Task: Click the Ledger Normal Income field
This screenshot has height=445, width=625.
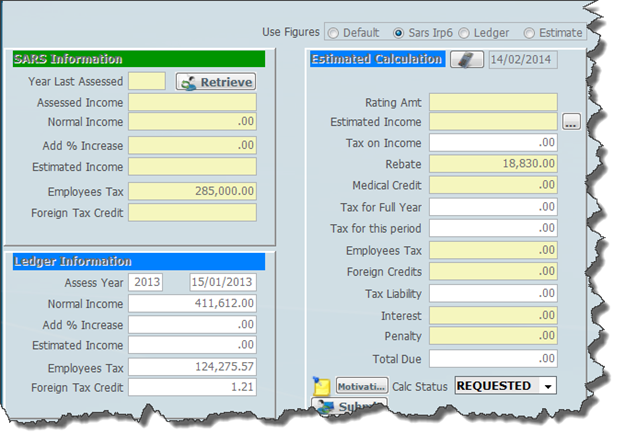Action: tap(192, 303)
